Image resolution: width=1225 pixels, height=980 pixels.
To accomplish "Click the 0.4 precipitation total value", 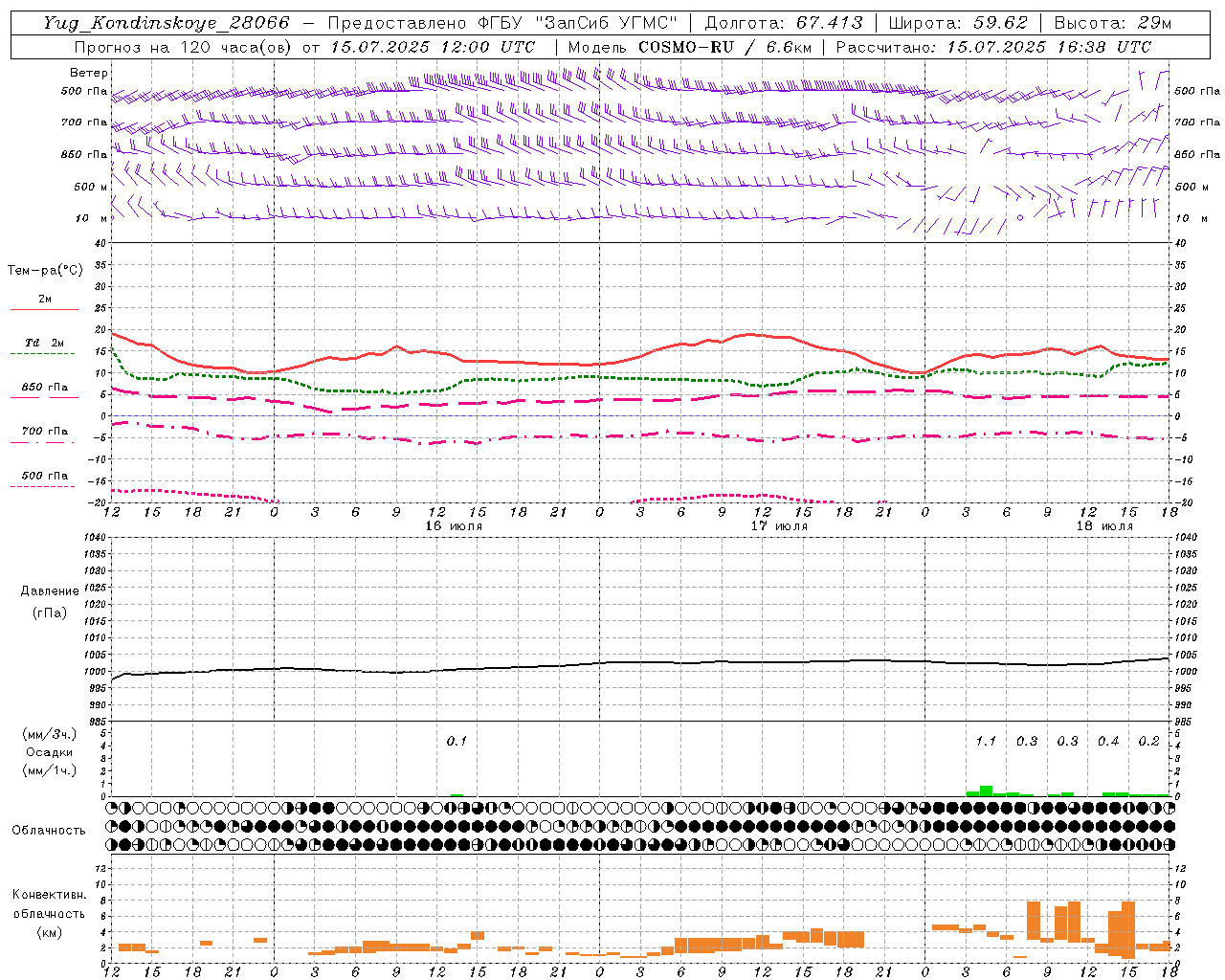I will tap(1108, 741).
